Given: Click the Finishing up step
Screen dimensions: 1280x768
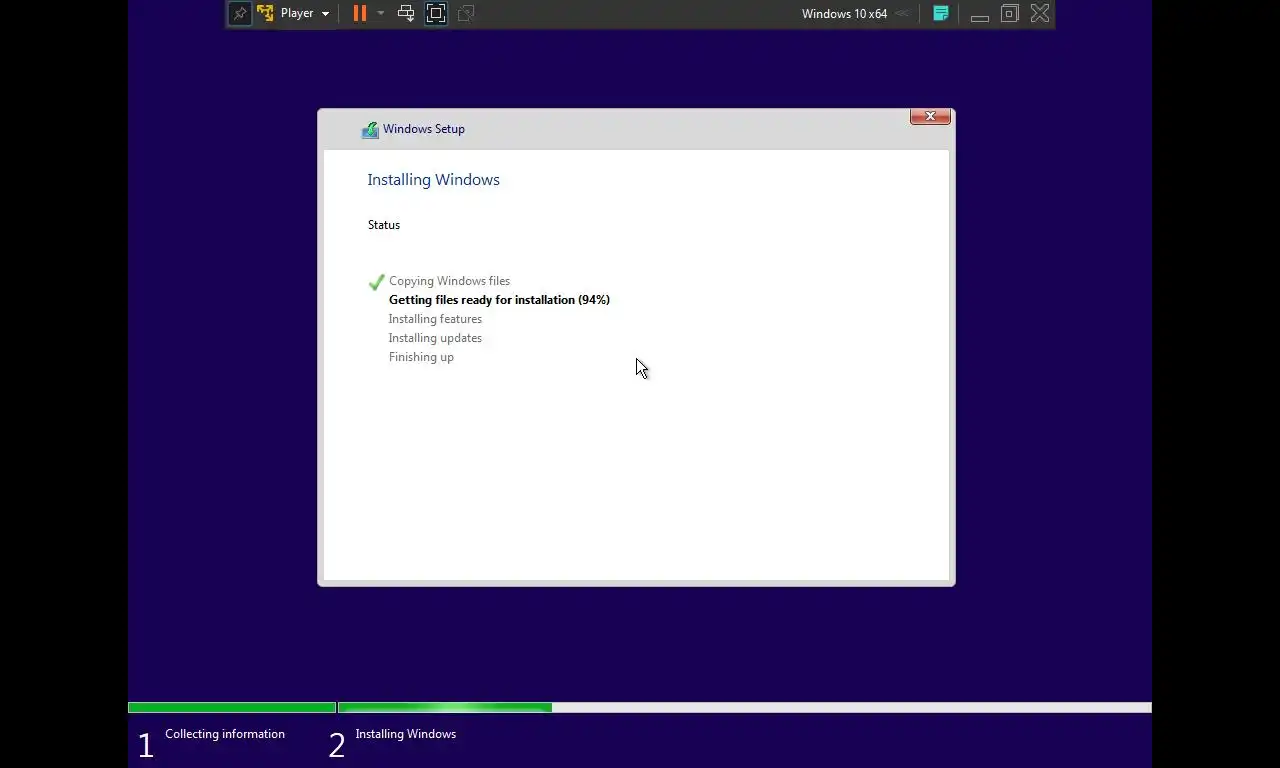Looking at the screenshot, I should 421,357.
